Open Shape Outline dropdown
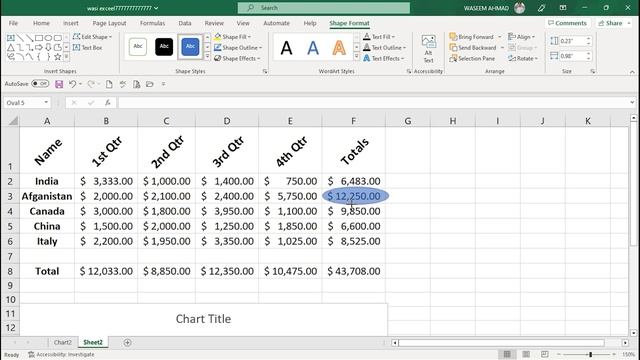This screenshot has width=640, height=360. 238,48
